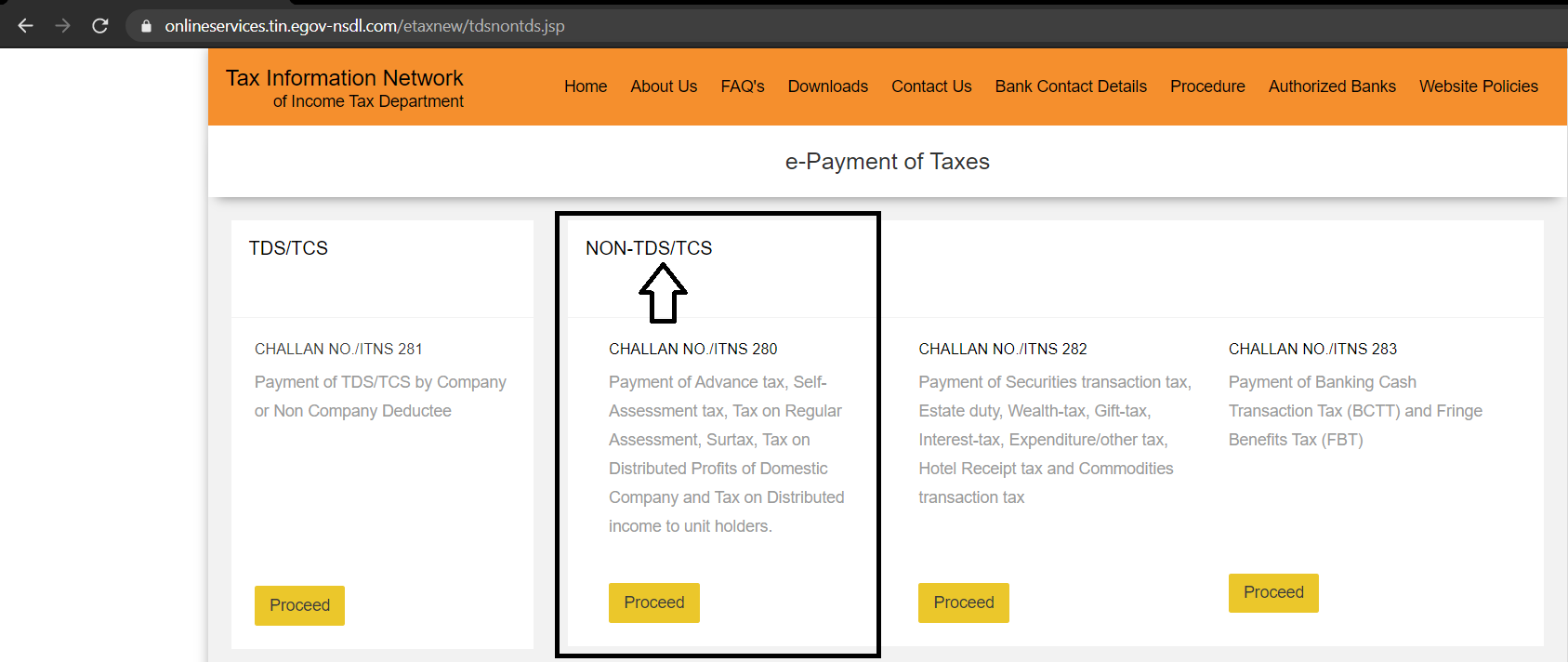Click 'Payment of TDS/TCS by Company' description
Screen dimensions: 1568x662
pos(380,396)
